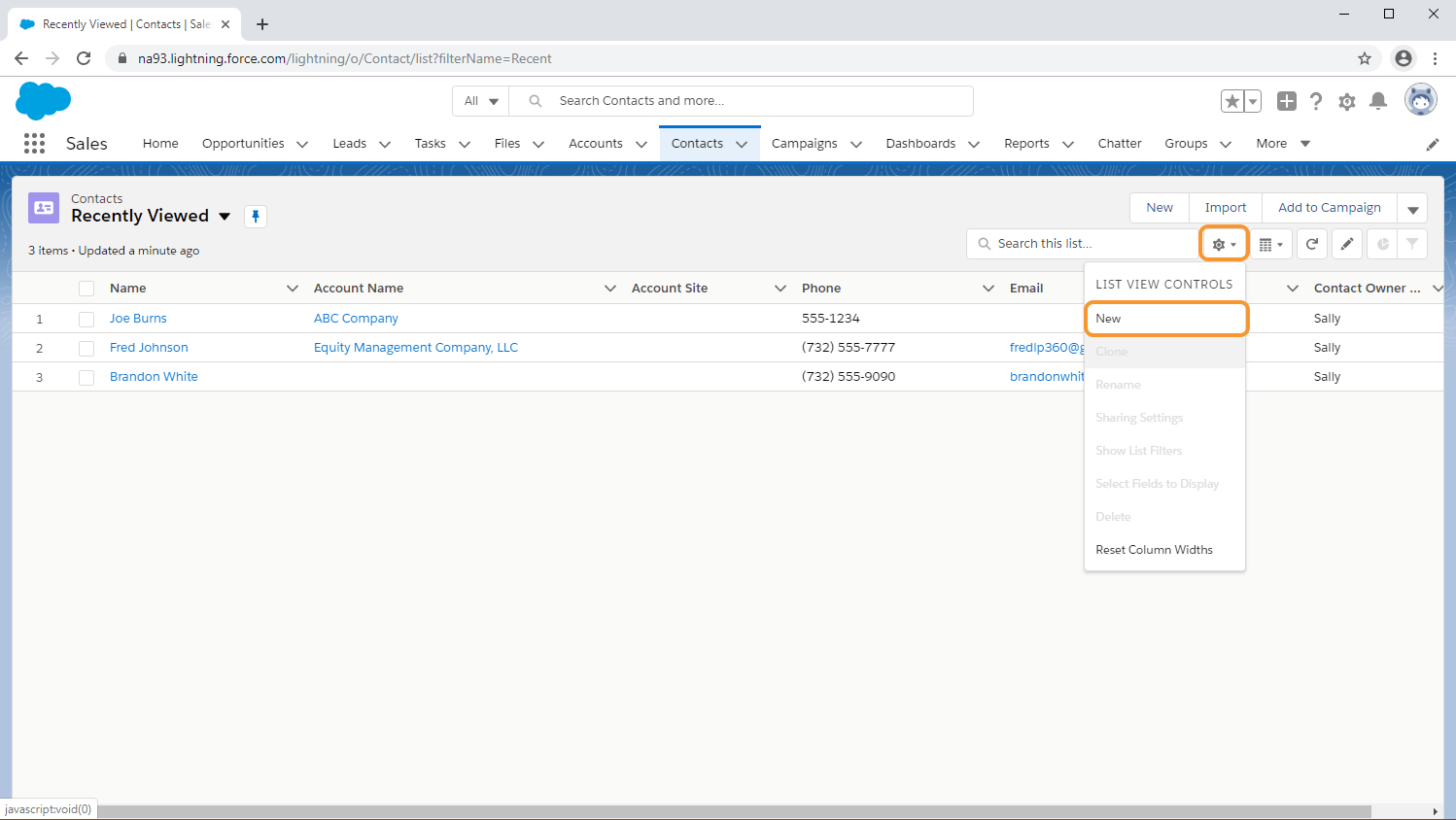Open the Phone column header menu
1456x820 pixels.
tap(988, 288)
